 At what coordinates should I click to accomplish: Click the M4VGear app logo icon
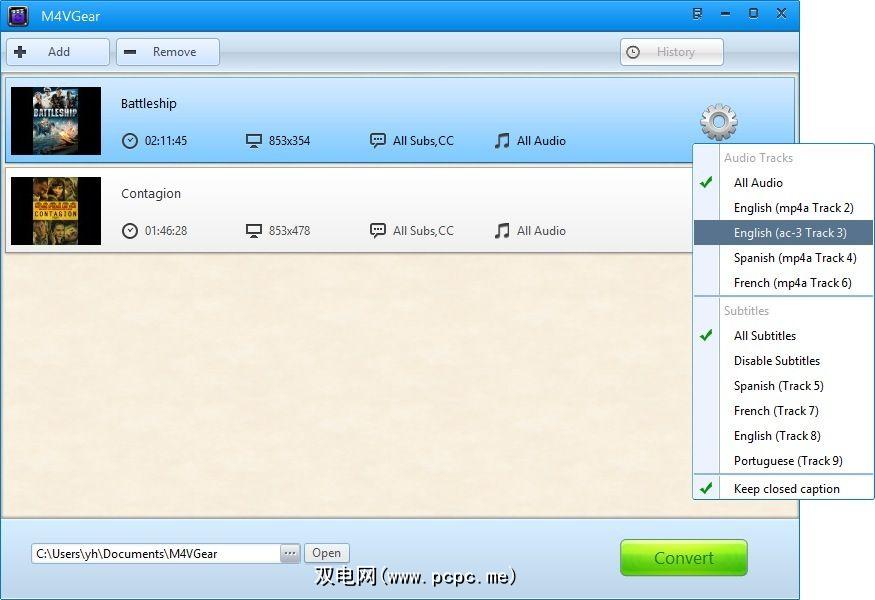[18, 16]
